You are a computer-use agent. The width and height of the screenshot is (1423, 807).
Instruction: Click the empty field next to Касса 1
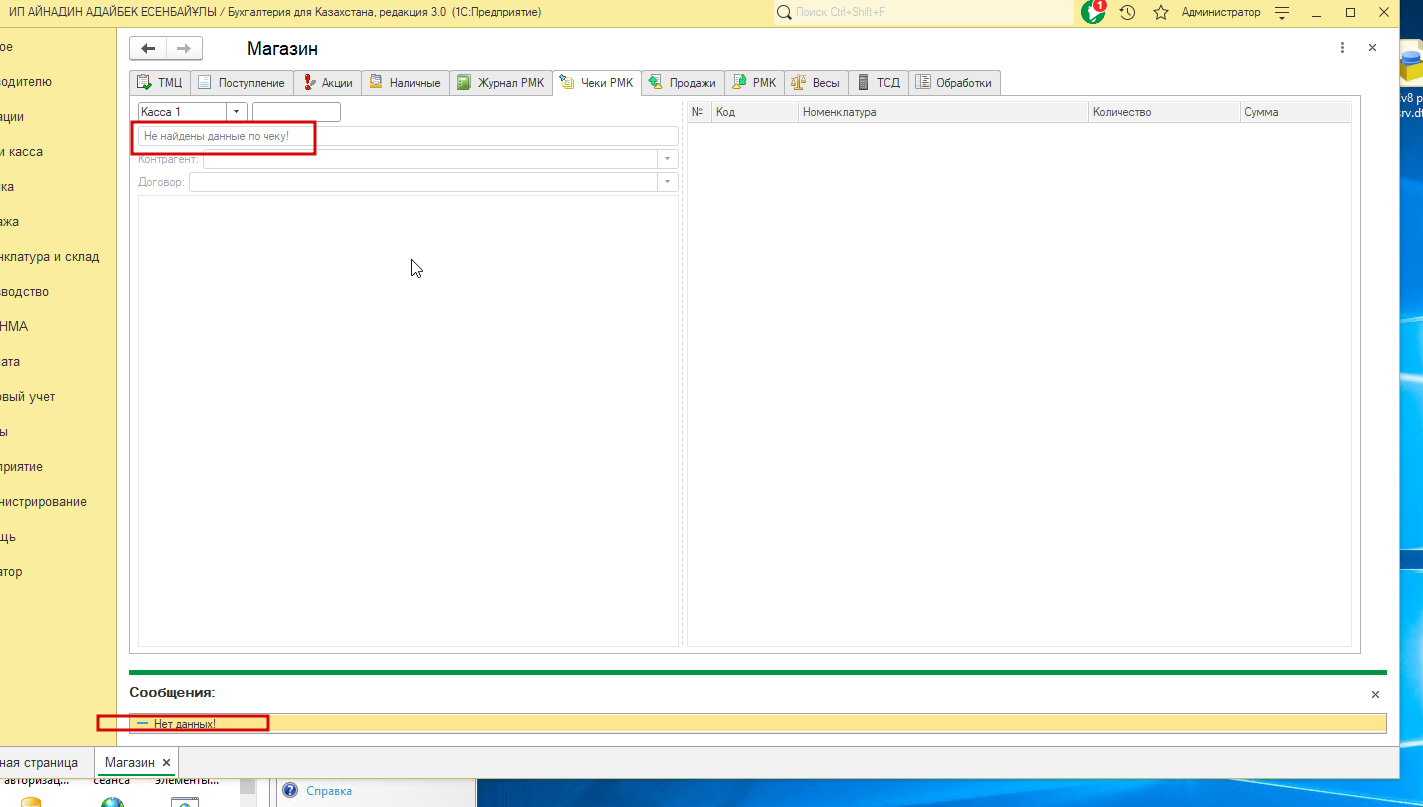(296, 112)
